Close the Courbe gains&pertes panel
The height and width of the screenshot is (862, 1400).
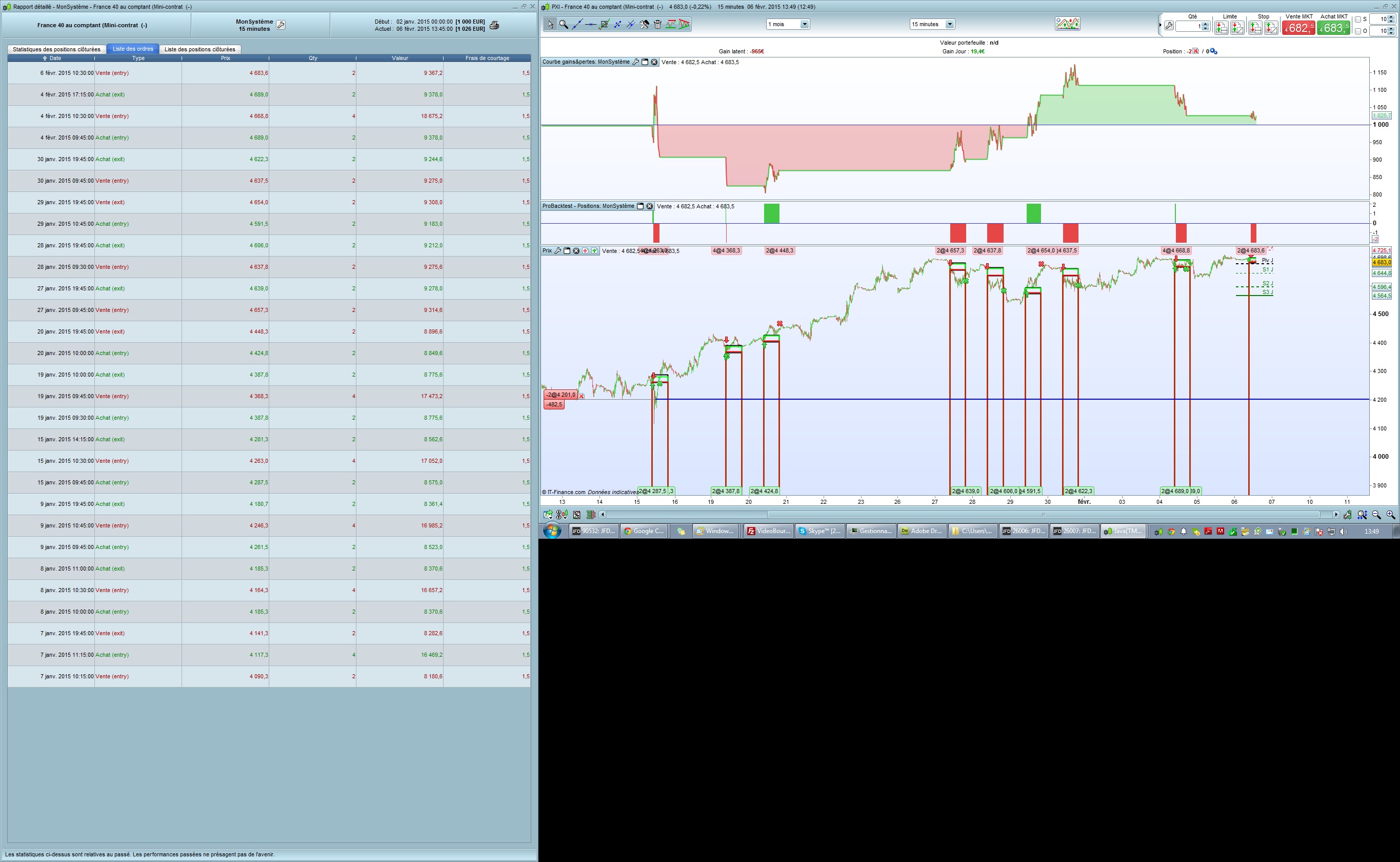[654, 62]
